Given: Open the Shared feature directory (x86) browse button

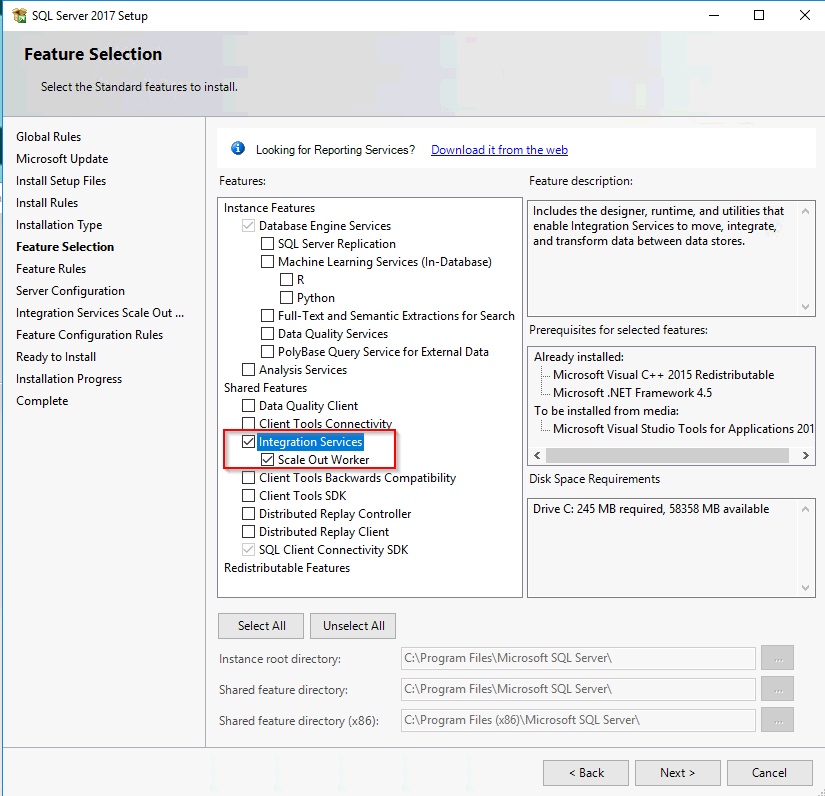Looking at the screenshot, I should (x=777, y=720).
